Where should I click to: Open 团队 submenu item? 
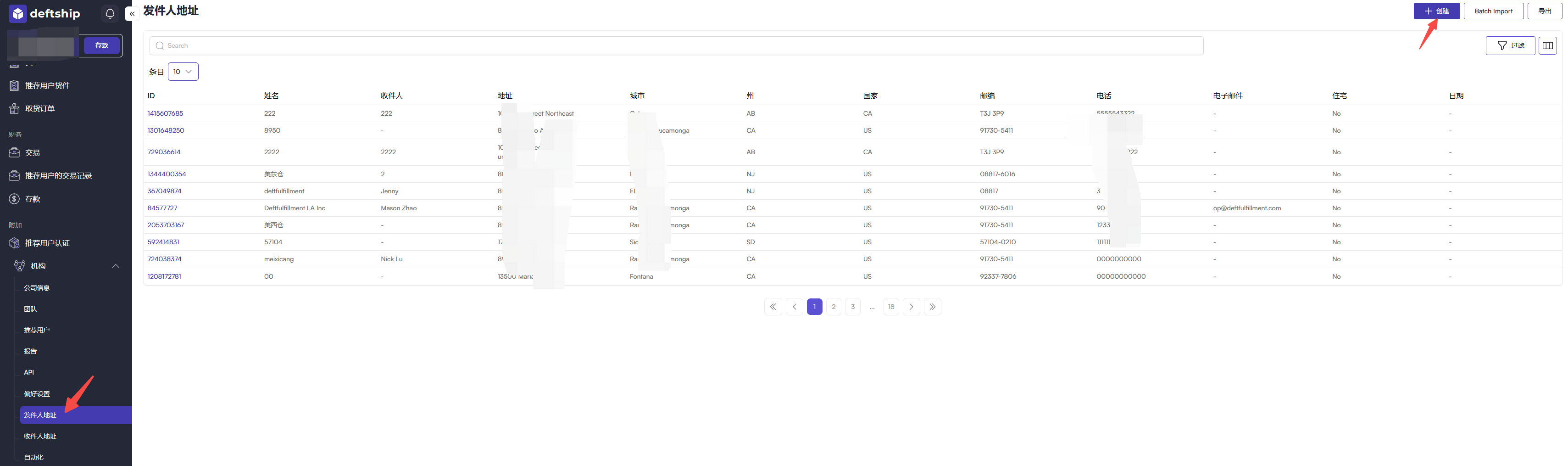click(x=30, y=309)
